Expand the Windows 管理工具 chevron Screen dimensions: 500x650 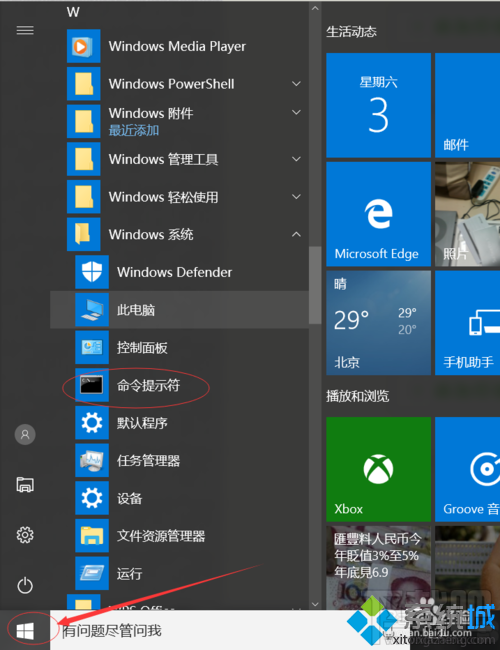coord(296,159)
